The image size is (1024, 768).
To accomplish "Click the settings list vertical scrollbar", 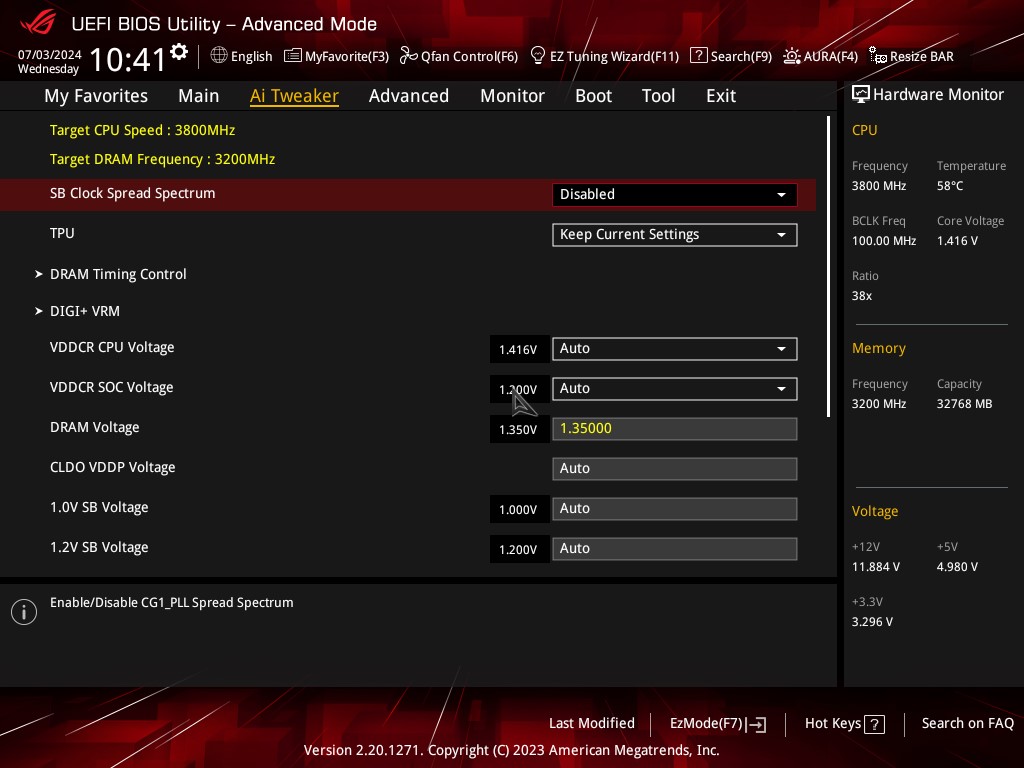I will tap(828, 266).
